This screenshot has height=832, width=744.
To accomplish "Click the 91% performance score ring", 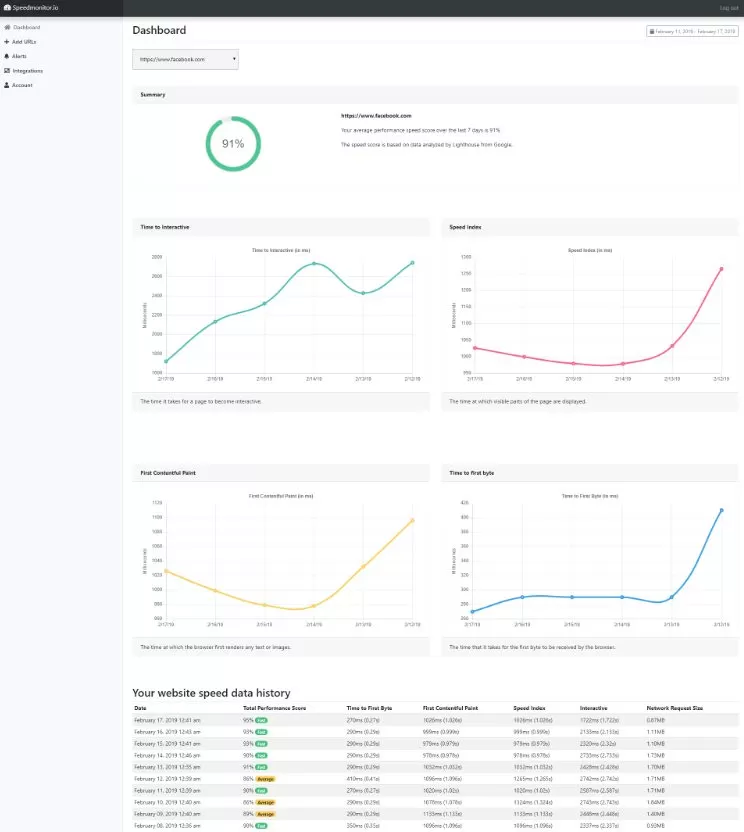I will (x=233, y=143).
